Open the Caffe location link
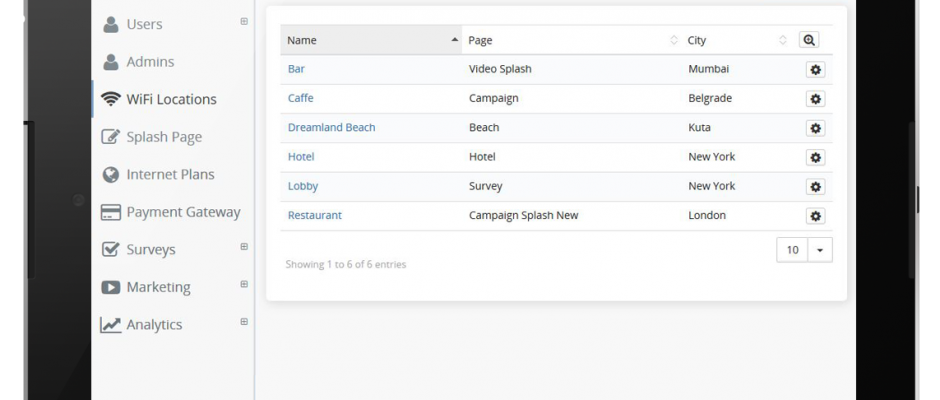Viewport: 940px width, 400px height. [300, 98]
